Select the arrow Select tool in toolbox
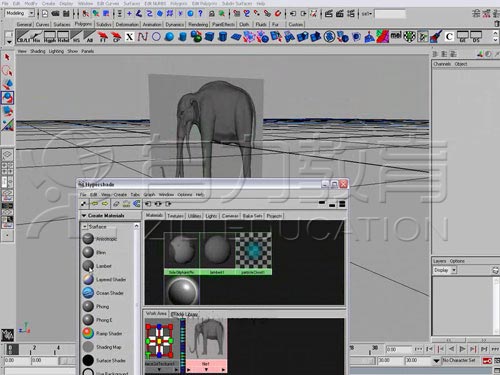Screen dimensions: 500x375 pos(7,57)
